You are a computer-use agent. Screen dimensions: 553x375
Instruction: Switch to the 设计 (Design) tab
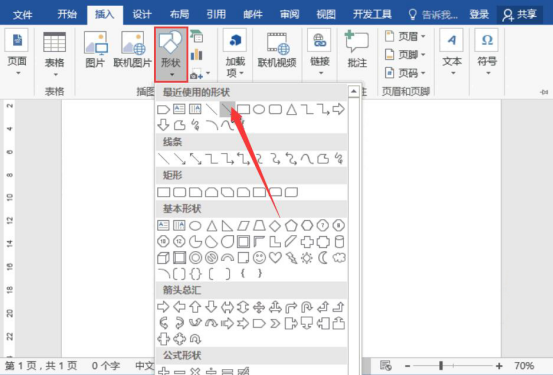[142, 14]
